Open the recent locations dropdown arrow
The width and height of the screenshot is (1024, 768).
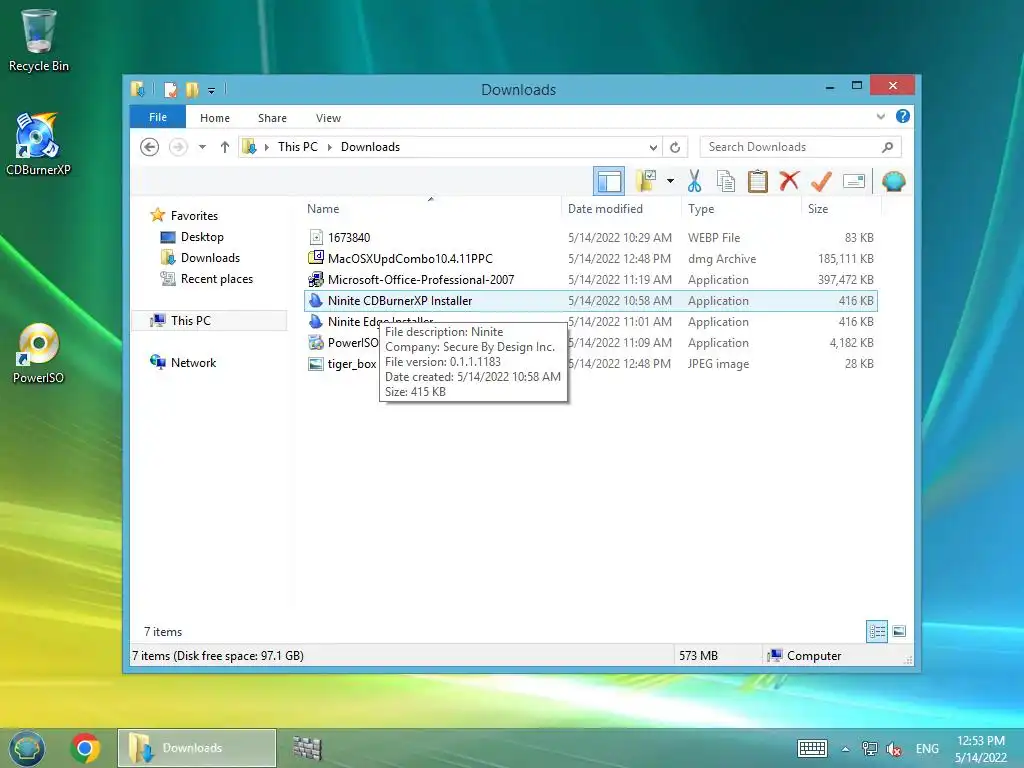[202, 147]
